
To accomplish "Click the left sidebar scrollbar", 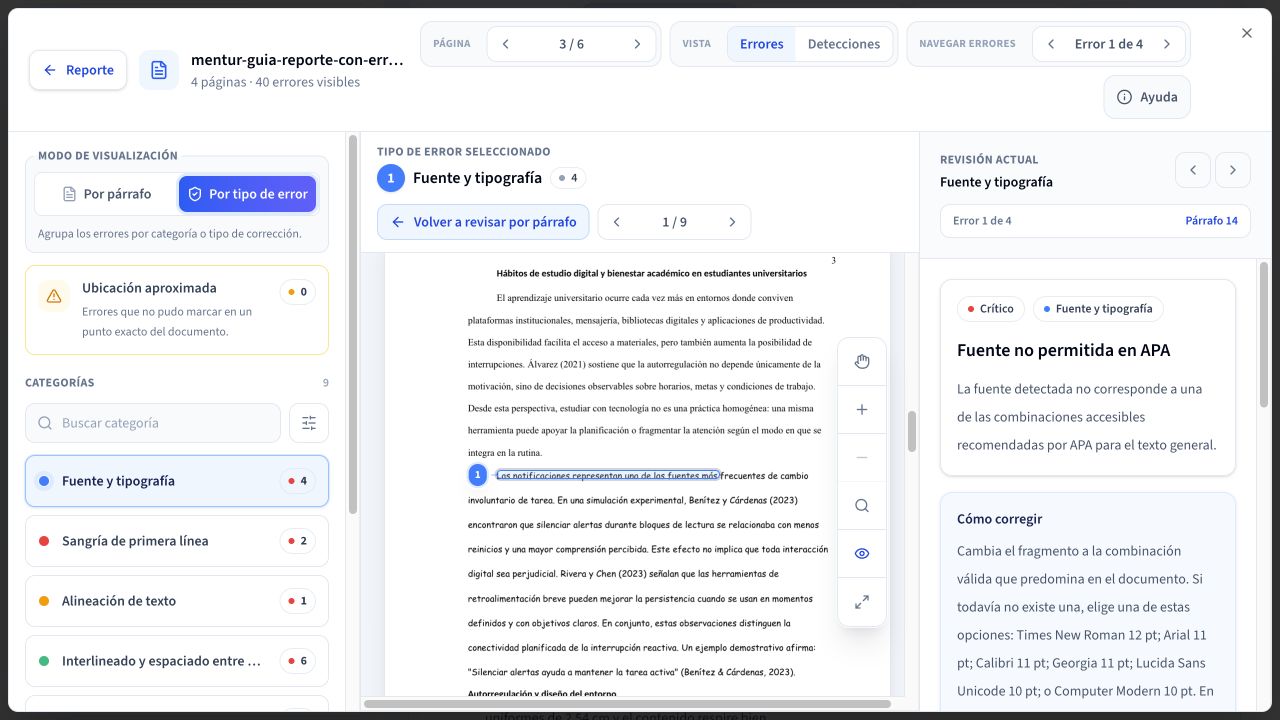I will pos(352,325).
